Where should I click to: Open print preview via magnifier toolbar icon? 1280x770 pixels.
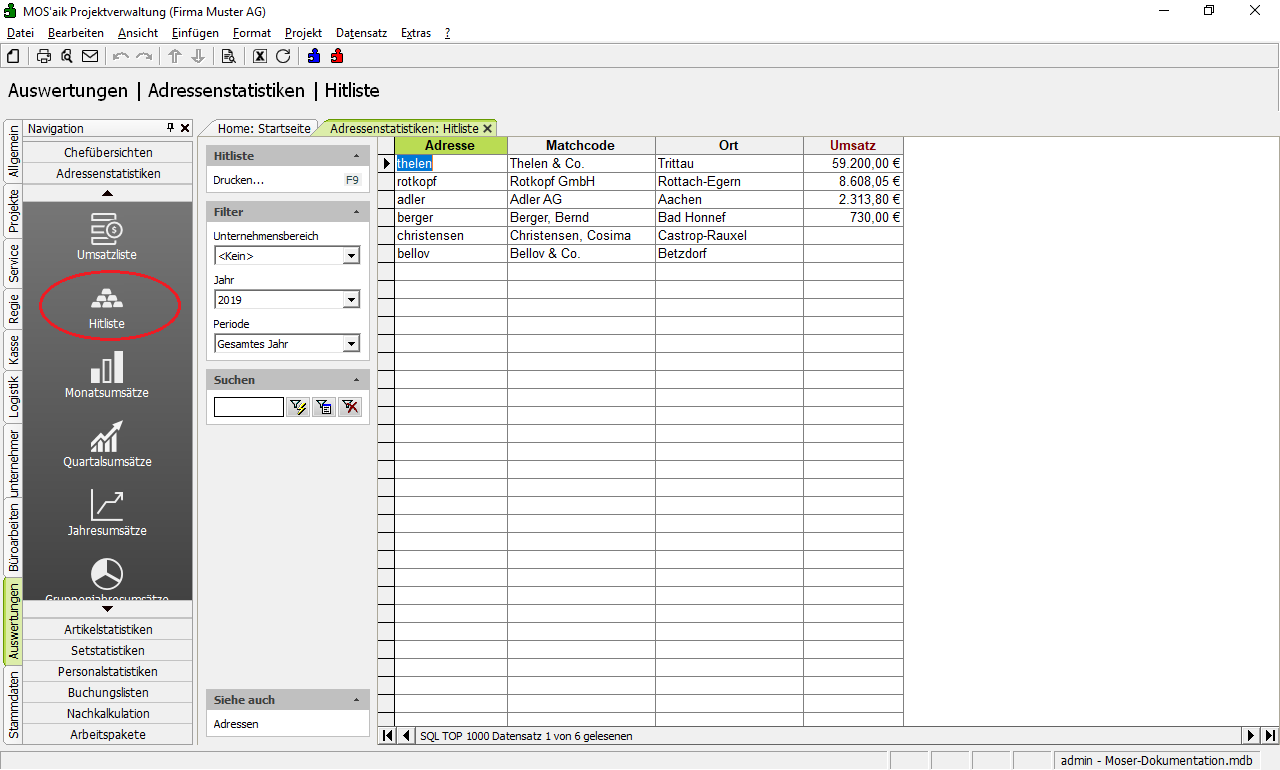tap(67, 56)
